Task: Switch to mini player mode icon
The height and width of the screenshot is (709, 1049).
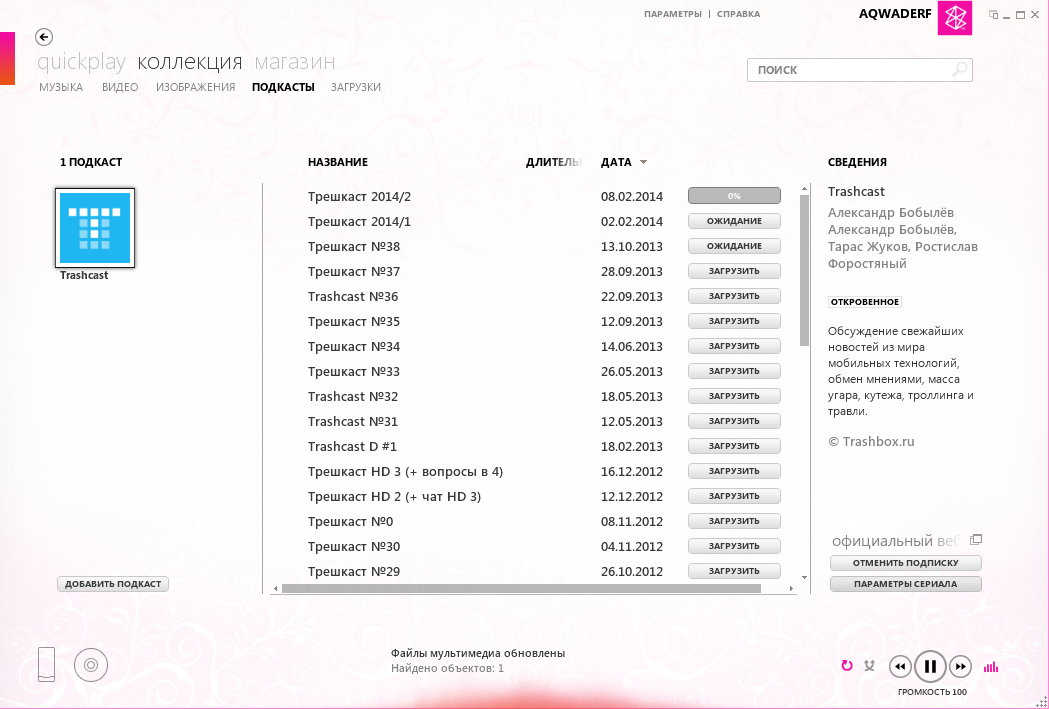Action: [x=993, y=15]
